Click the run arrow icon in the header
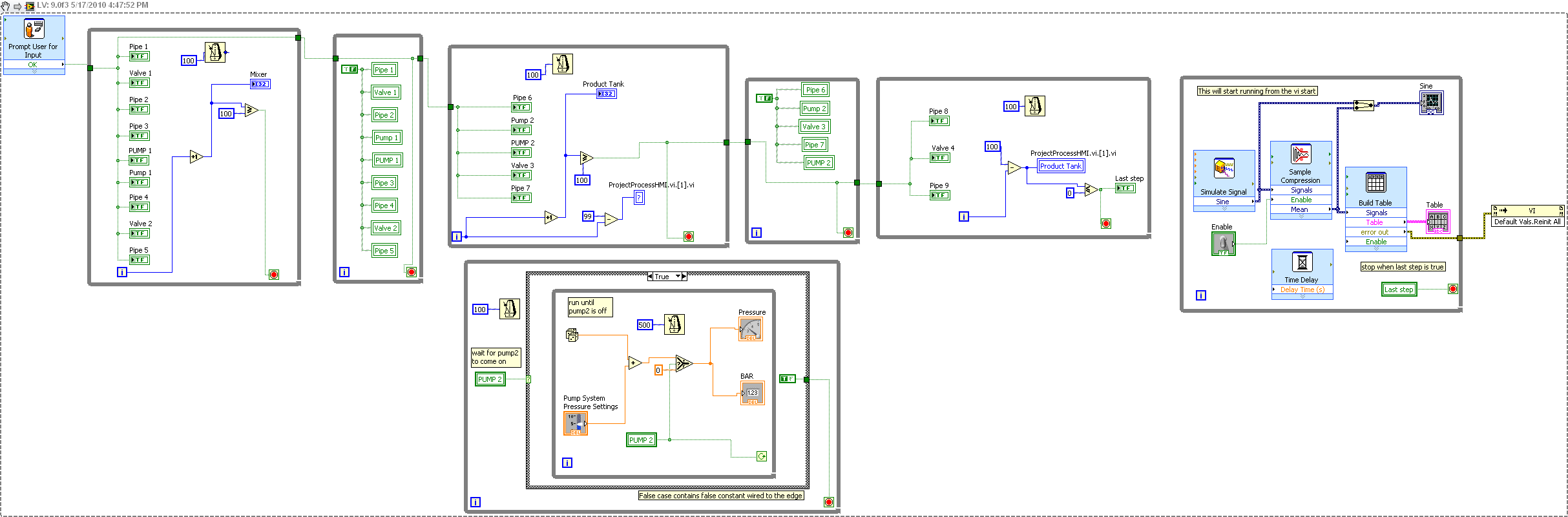Image resolution: width=1568 pixels, height=517 pixels. [x=17, y=6]
